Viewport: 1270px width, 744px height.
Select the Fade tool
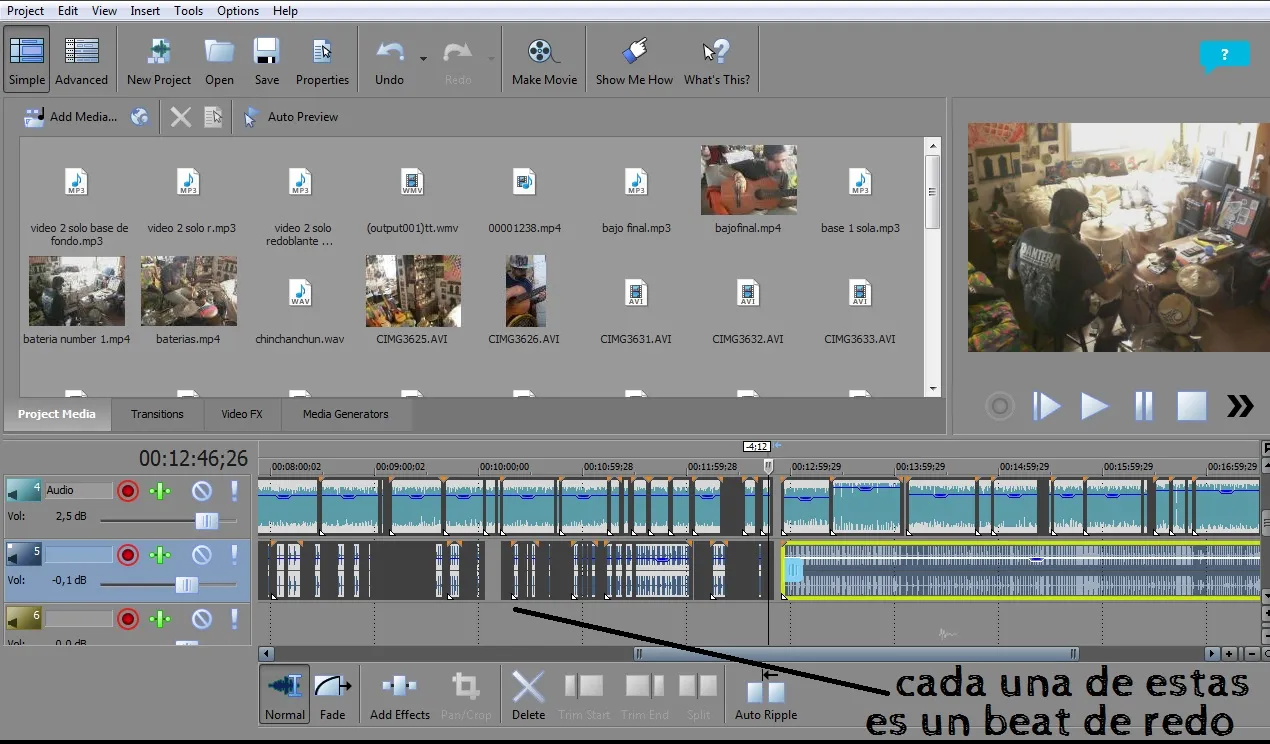333,695
